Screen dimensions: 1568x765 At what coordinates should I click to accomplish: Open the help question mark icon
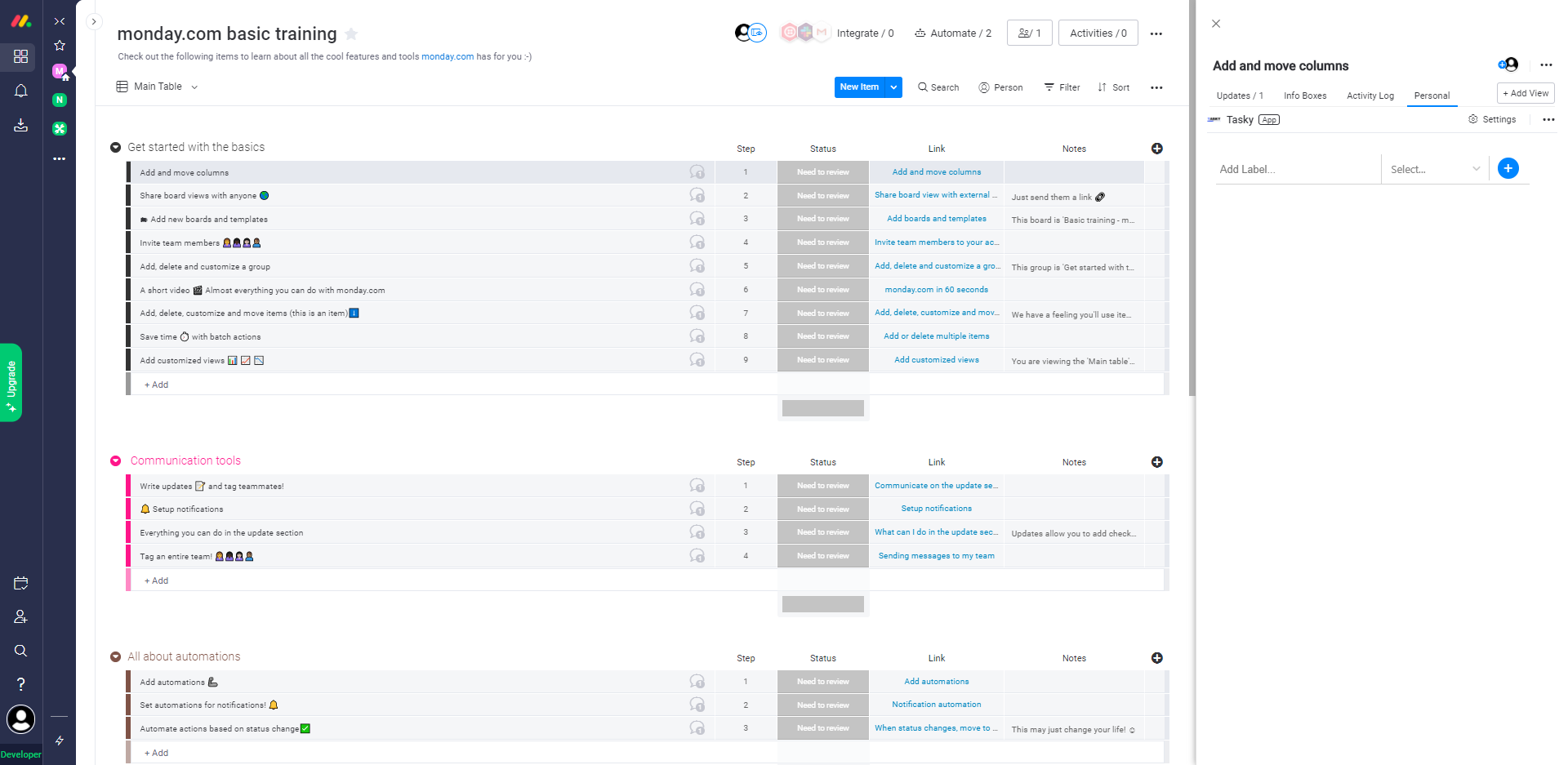(x=21, y=684)
